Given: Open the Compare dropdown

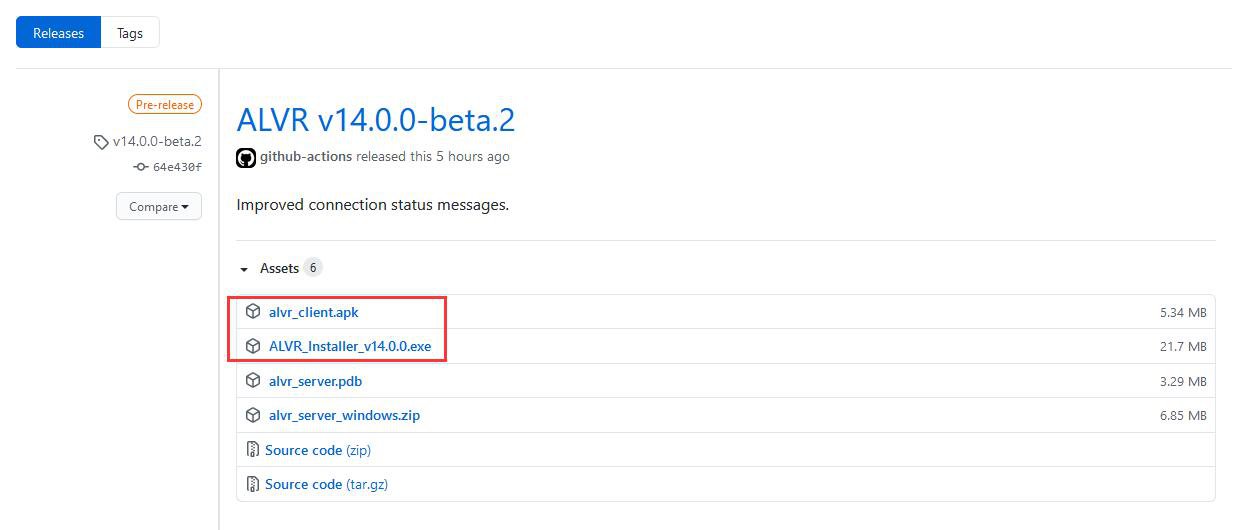Looking at the screenshot, I should pos(159,207).
